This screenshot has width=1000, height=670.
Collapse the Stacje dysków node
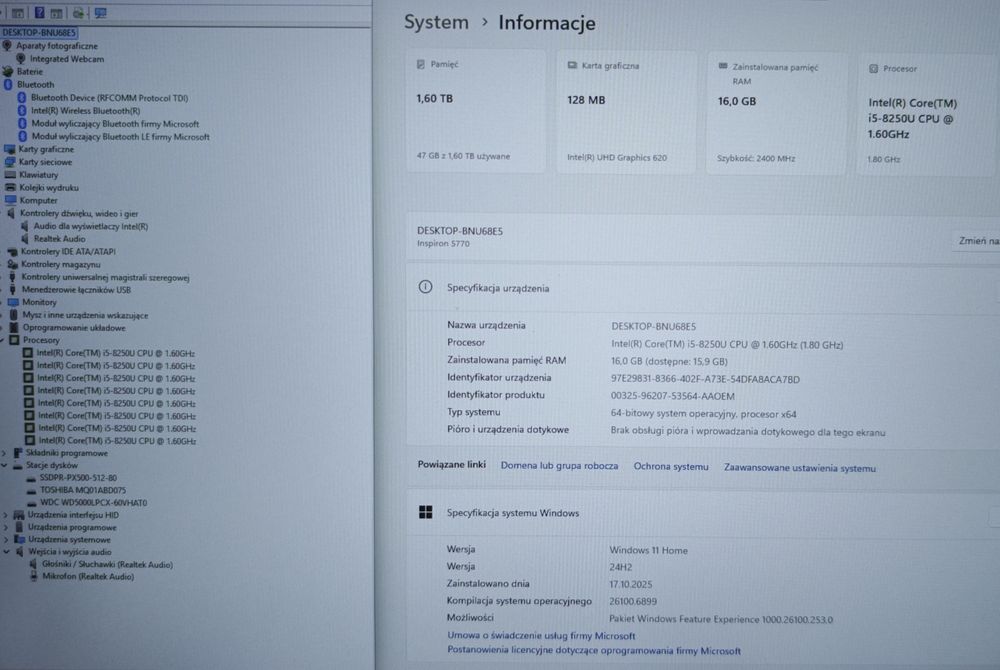[4, 465]
